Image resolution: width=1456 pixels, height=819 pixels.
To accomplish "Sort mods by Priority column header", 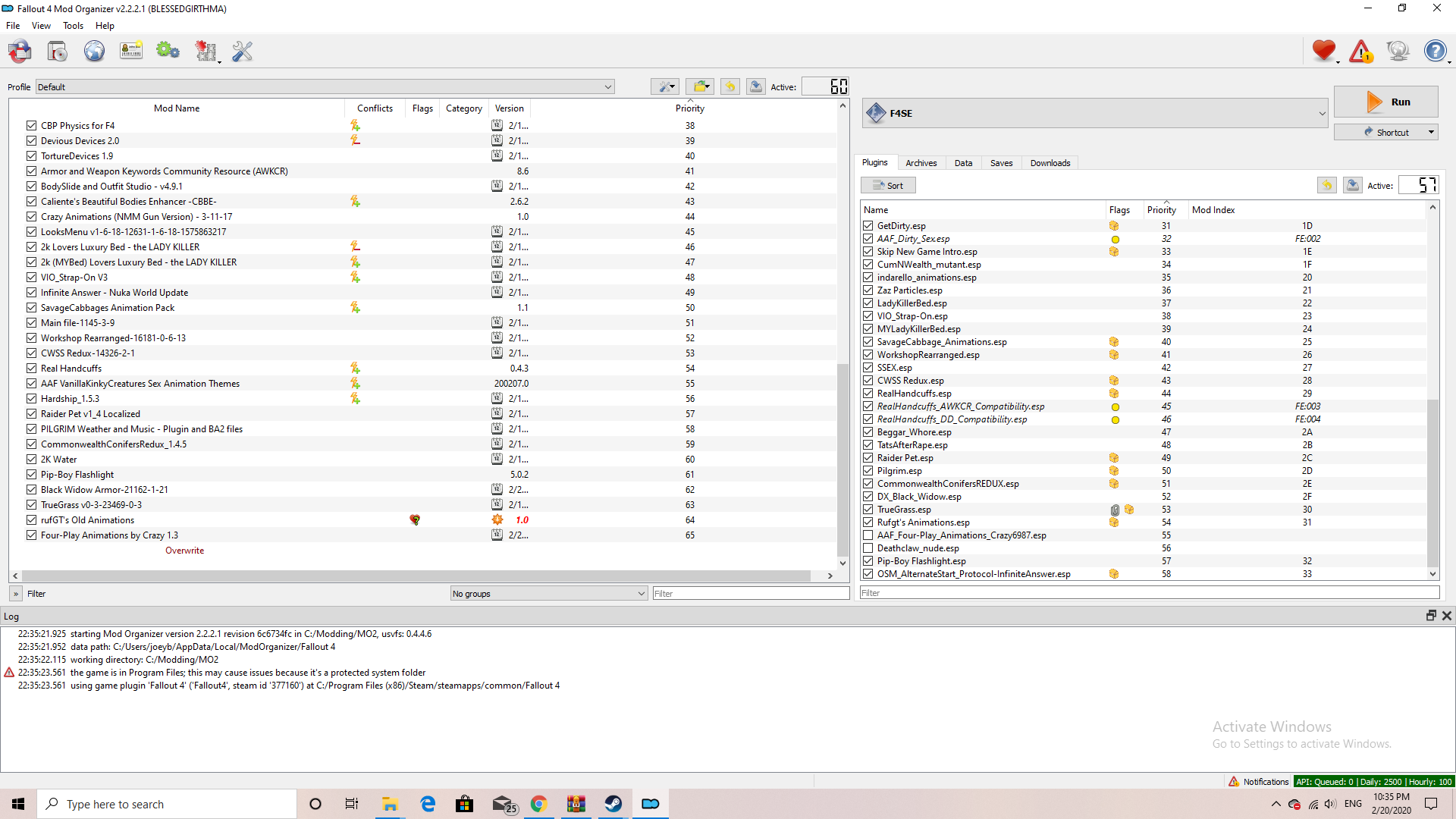I will (x=689, y=108).
